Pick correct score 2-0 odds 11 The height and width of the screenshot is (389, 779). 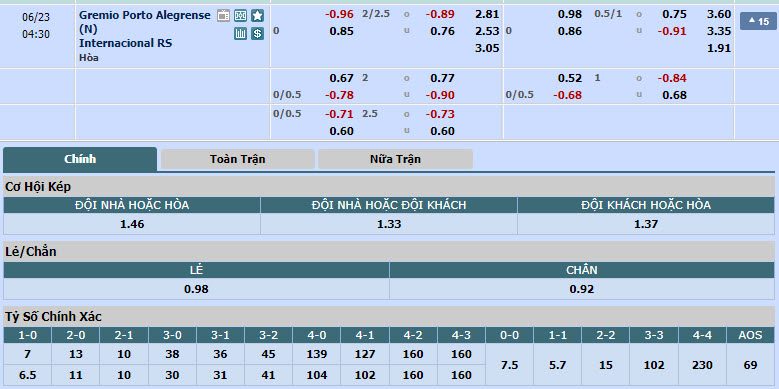click(x=76, y=375)
